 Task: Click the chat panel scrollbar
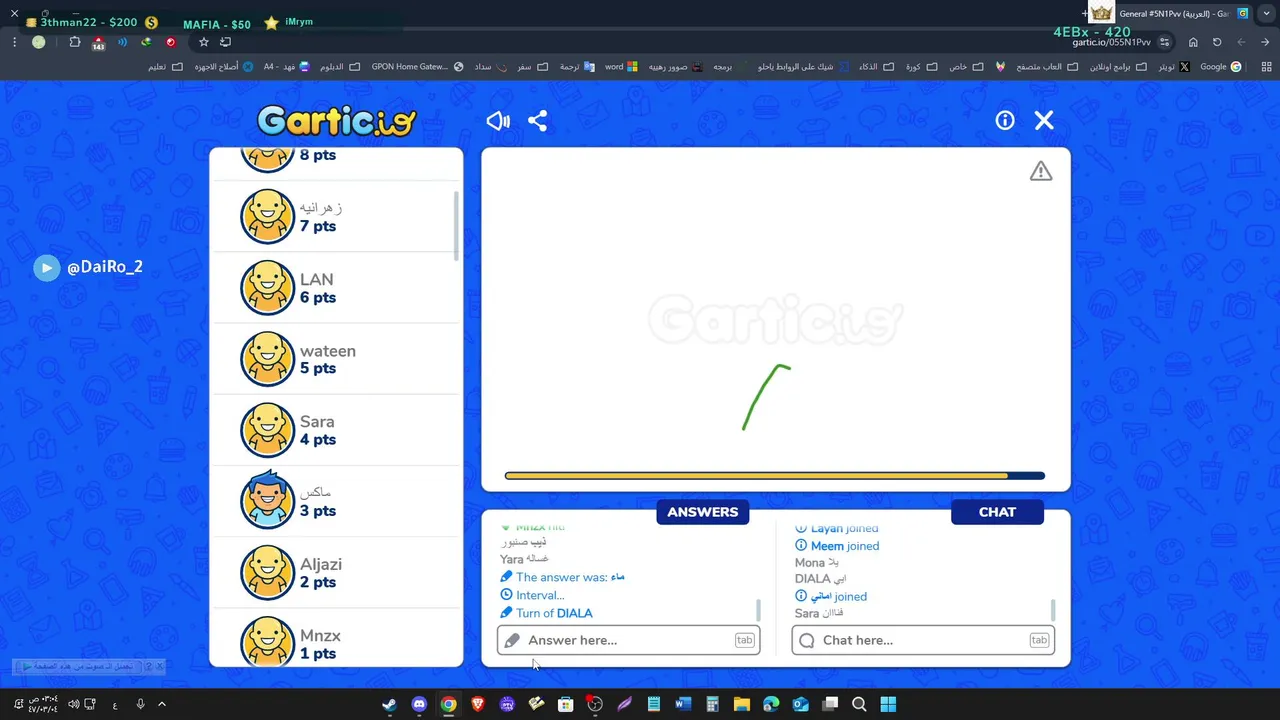1052,610
